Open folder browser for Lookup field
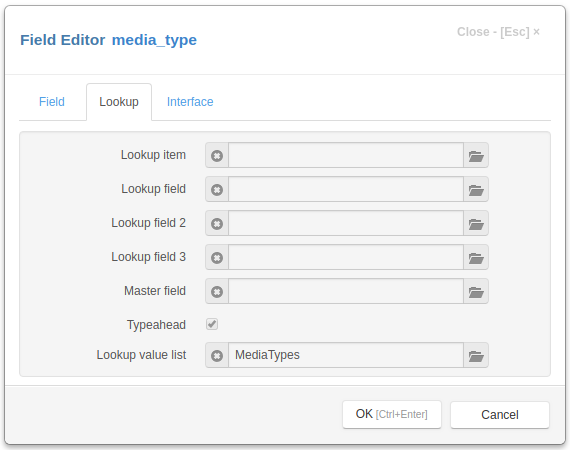Viewport: 570px width, 450px height. (x=476, y=189)
